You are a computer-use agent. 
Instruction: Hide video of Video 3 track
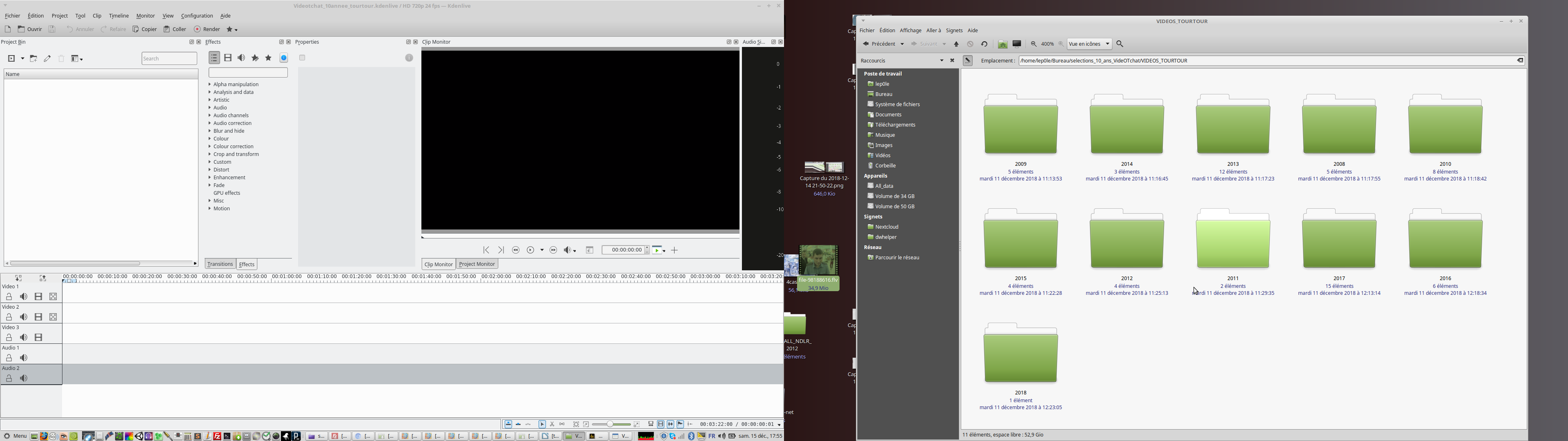[39, 337]
